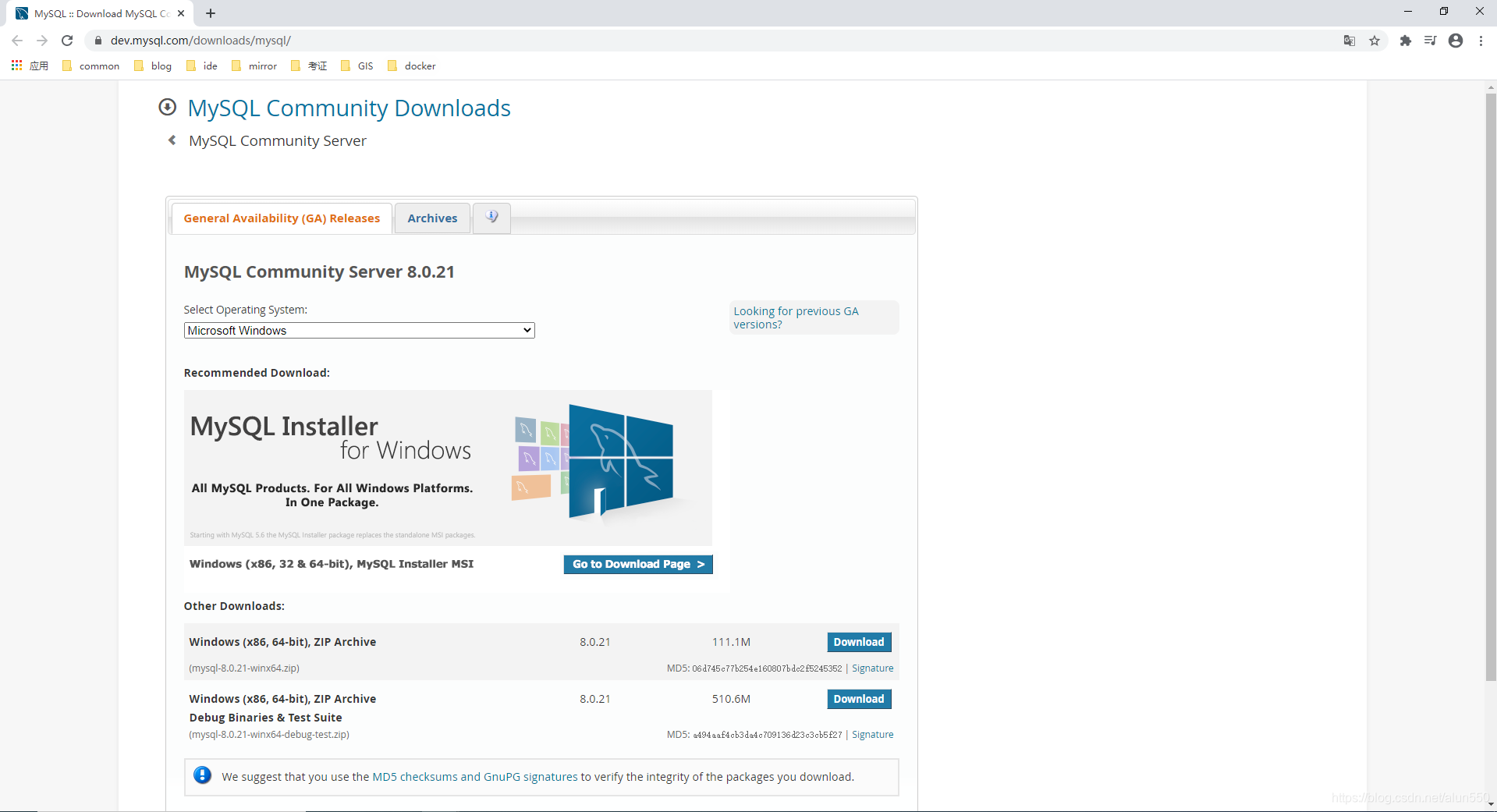
Task: View site info via the padlock icon
Action: coord(98,41)
